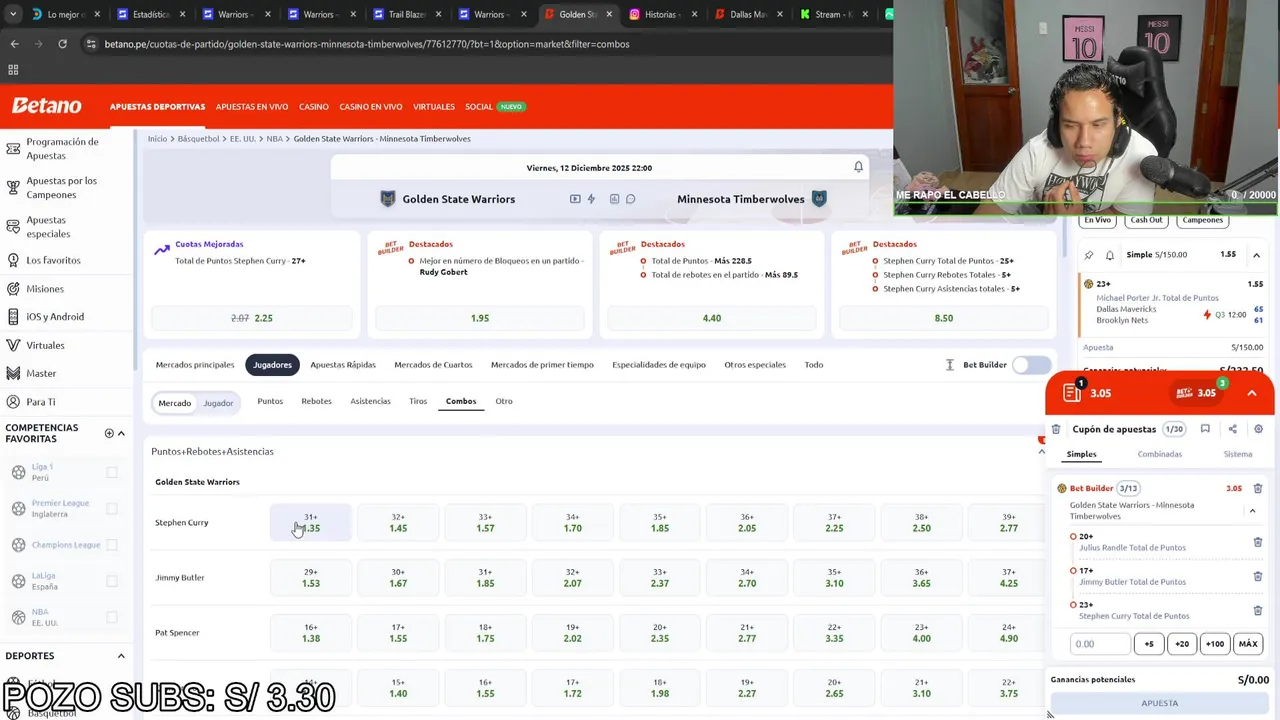Click the lightning quick-info icon in match header
The image size is (1280, 720).
(x=591, y=199)
